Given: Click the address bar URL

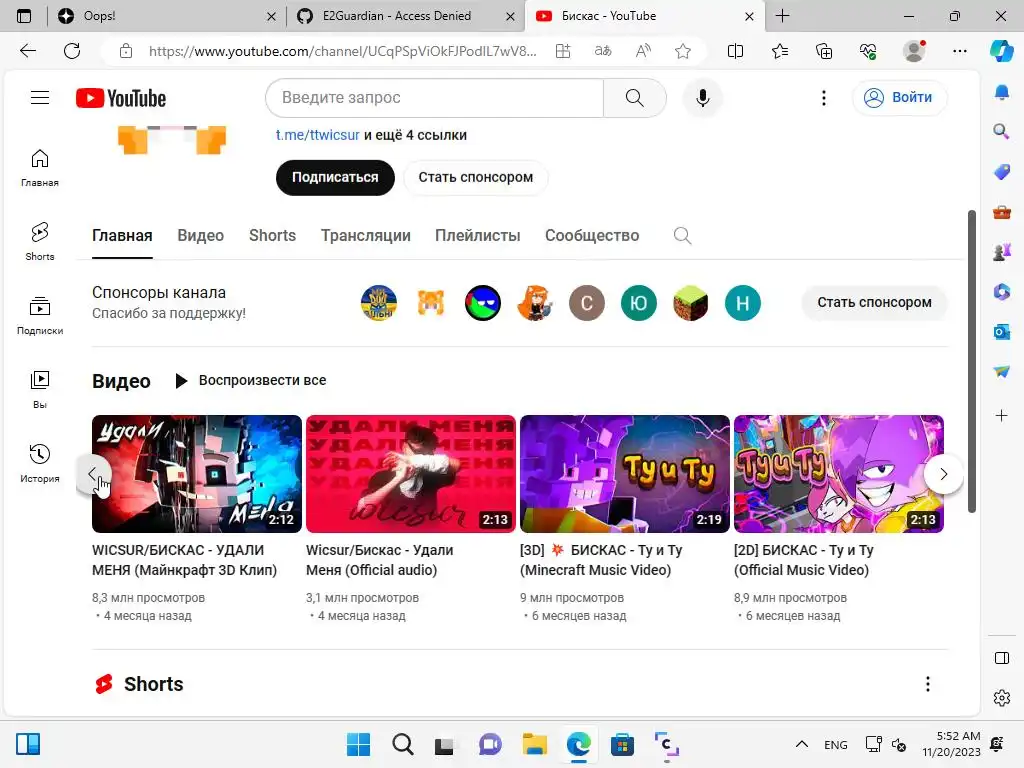Looking at the screenshot, I should point(343,51).
